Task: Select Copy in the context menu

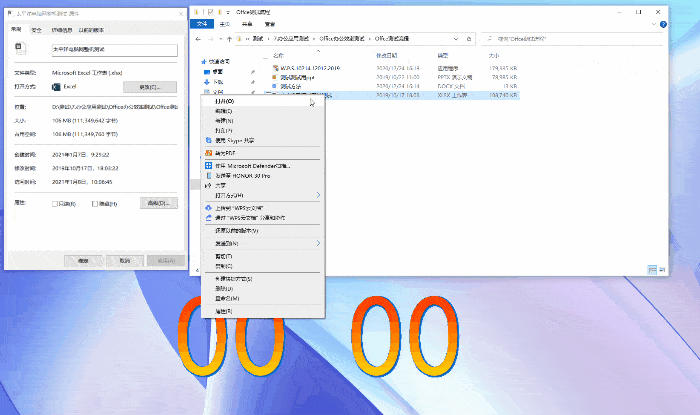Action: tap(262, 266)
